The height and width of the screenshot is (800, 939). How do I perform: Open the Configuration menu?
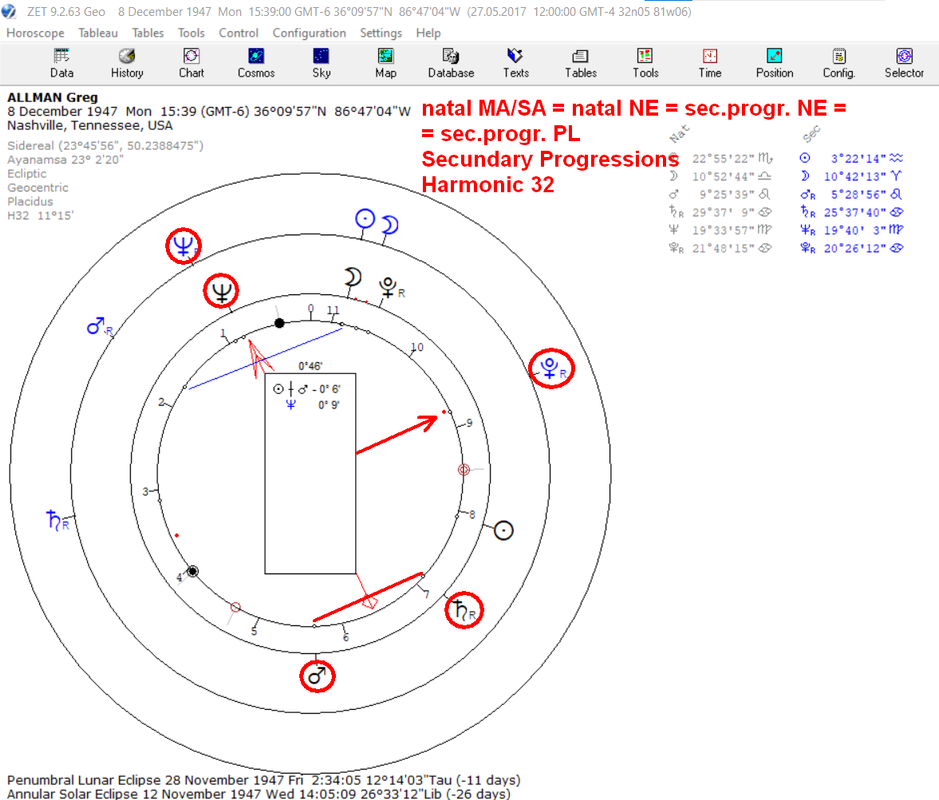click(309, 33)
